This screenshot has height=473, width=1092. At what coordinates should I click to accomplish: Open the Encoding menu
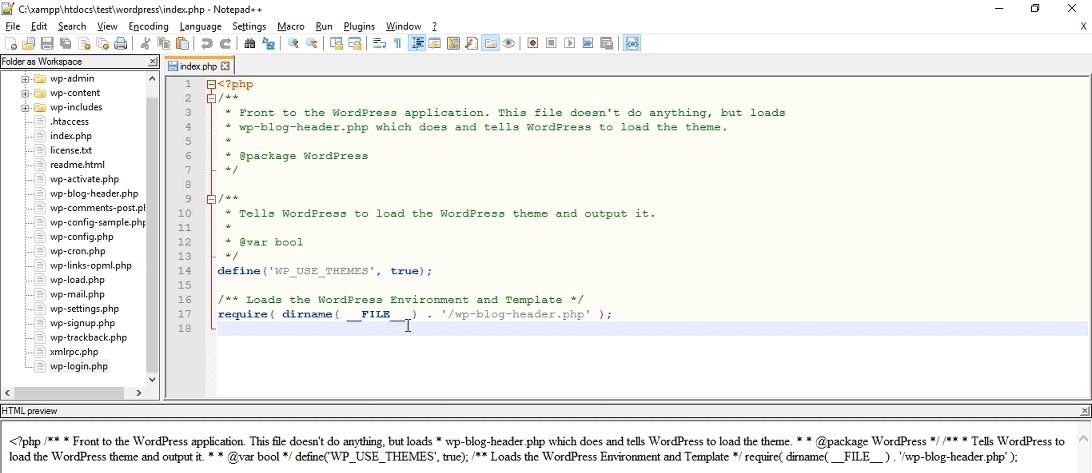click(148, 26)
